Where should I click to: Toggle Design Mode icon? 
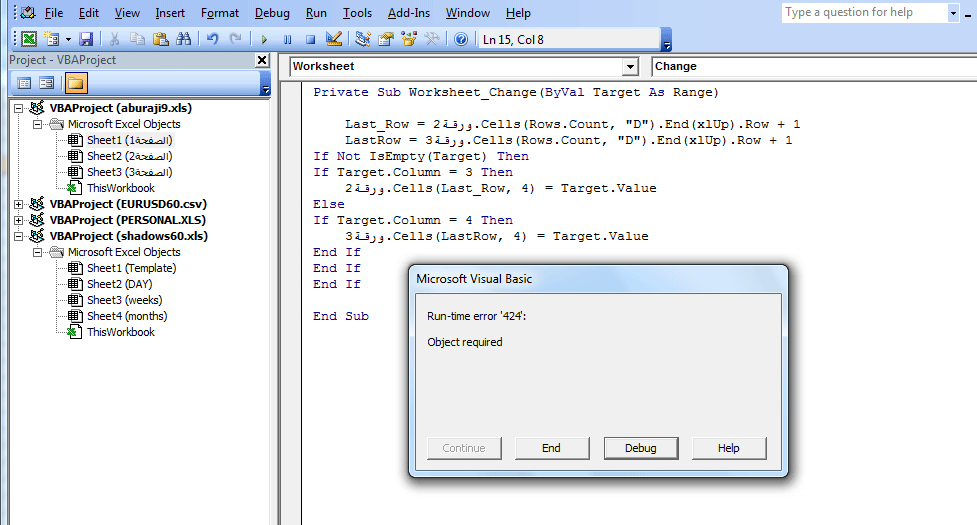[x=334, y=39]
